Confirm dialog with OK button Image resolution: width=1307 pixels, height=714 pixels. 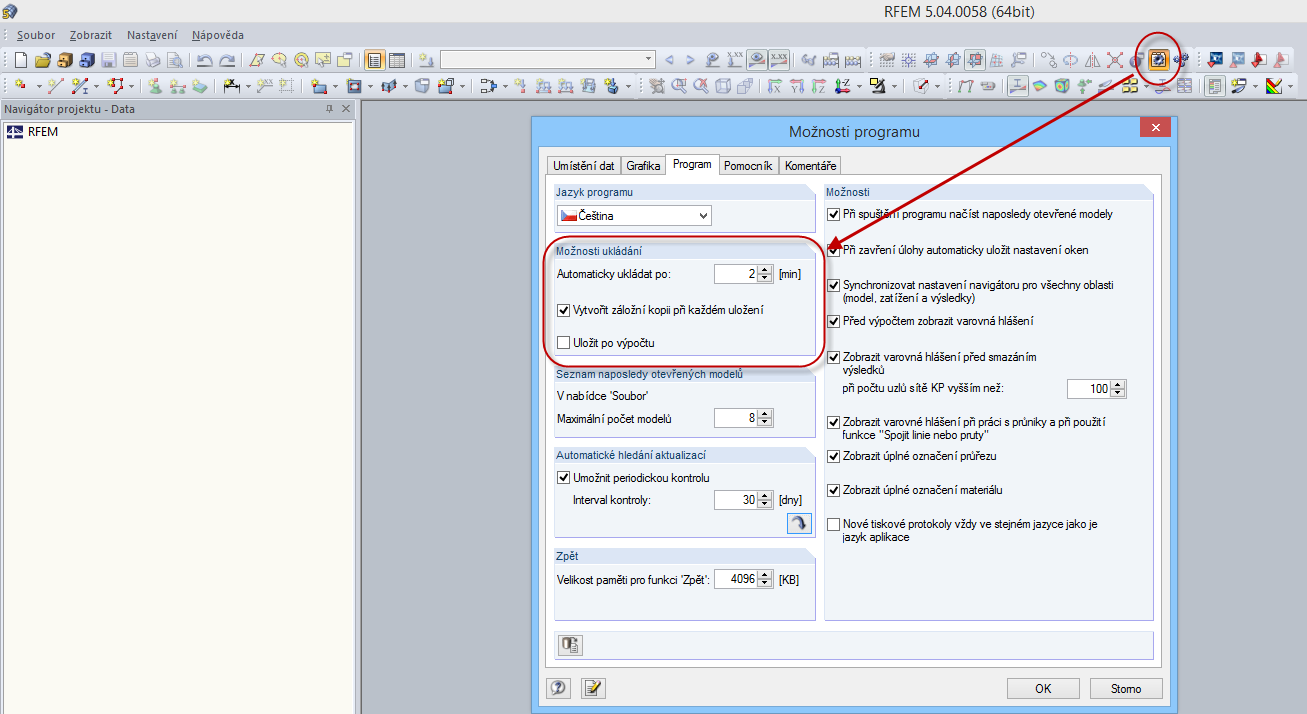[x=1043, y=688]
